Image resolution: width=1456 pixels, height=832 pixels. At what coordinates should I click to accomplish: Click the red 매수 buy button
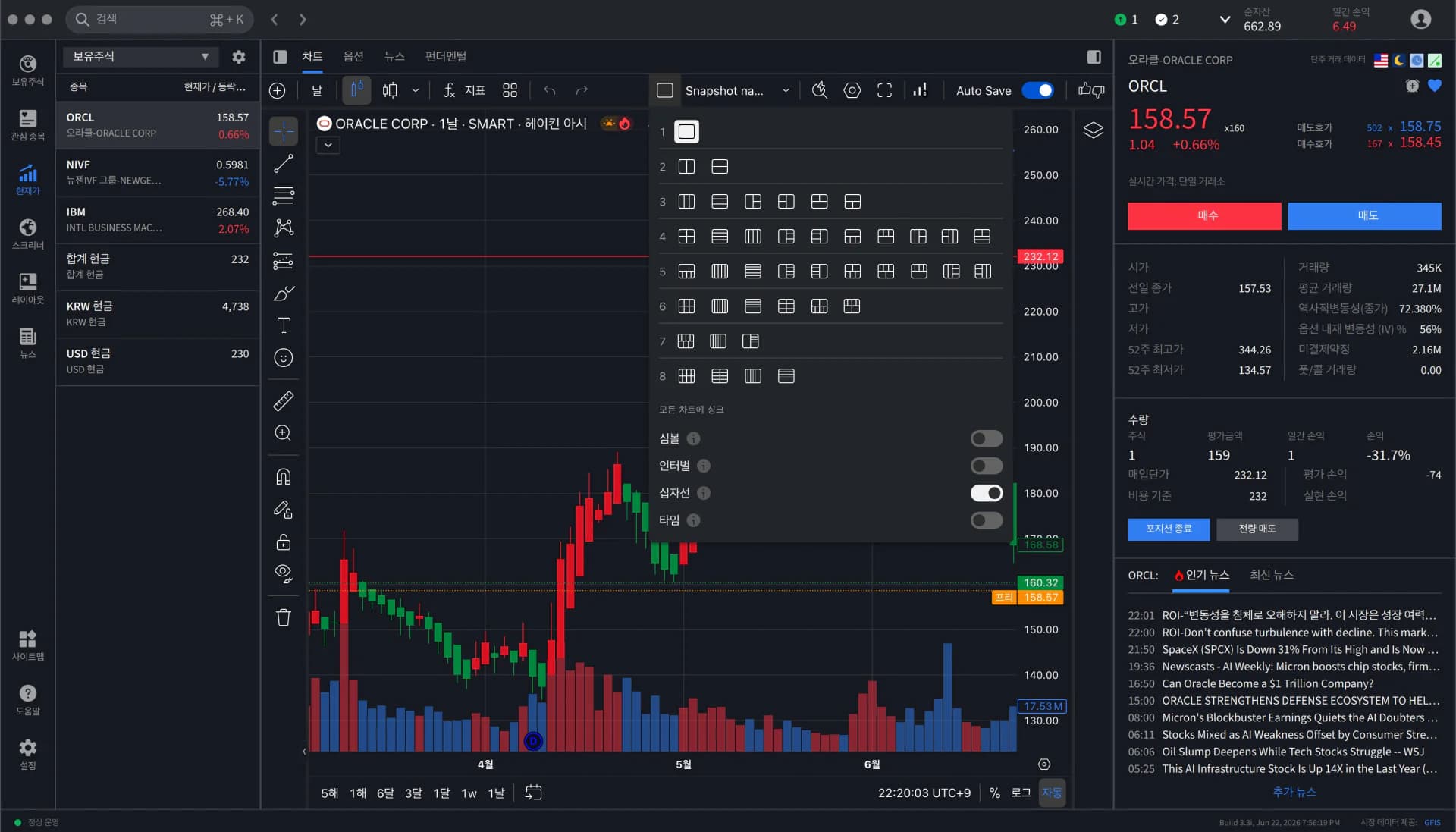click(1204, 215)
